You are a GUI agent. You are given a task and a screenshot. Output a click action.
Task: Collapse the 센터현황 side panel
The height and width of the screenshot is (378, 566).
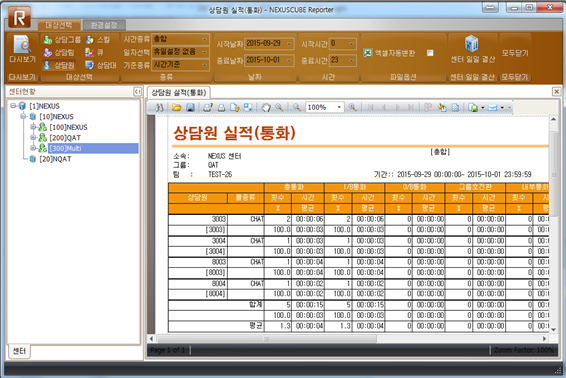click(138, 92)
